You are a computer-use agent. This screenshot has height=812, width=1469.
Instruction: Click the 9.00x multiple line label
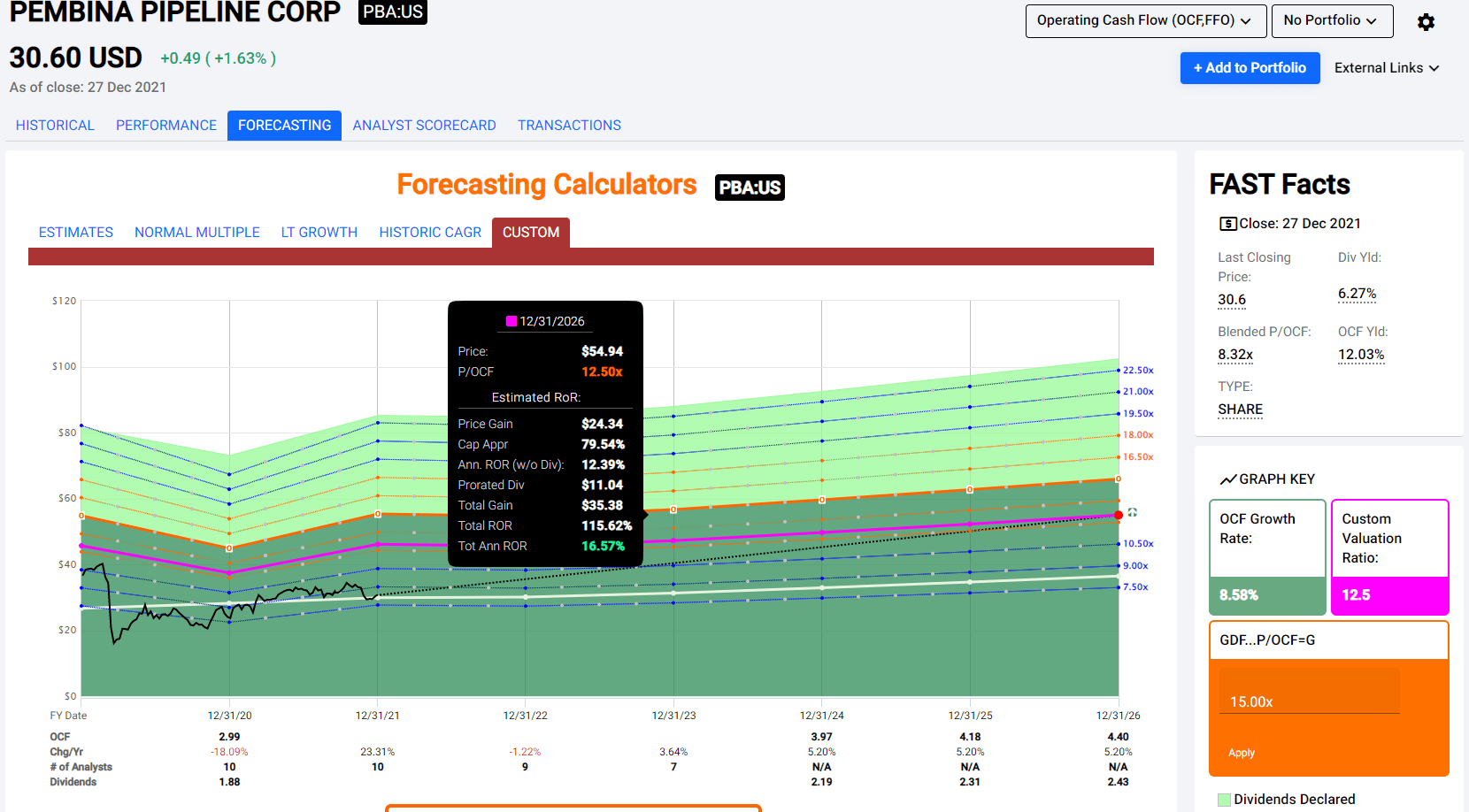(1135, 566)
